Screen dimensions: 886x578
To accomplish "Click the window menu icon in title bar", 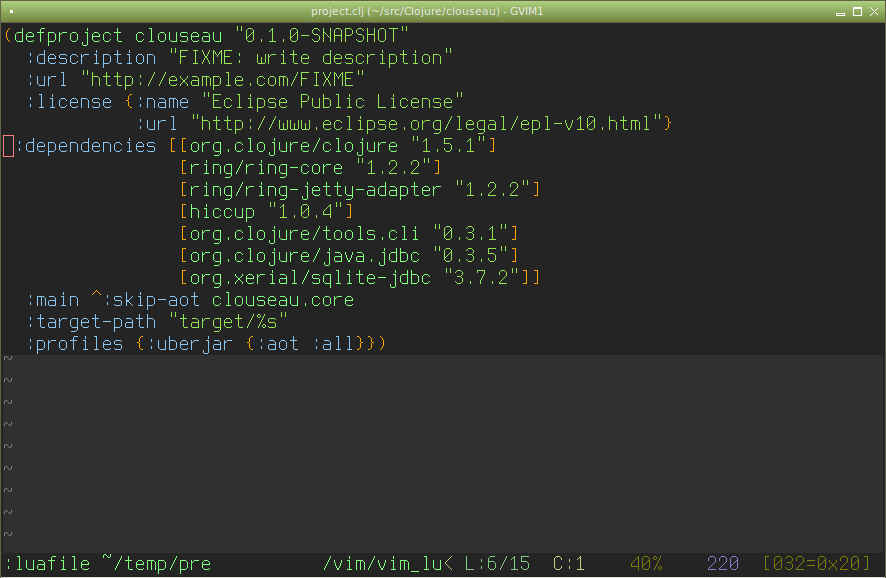I will [x=11, y=11].
